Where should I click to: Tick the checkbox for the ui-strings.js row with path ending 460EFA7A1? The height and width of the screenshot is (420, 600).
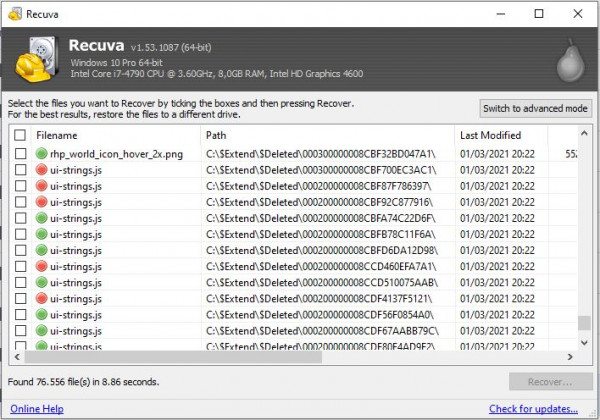click(21, 266)
